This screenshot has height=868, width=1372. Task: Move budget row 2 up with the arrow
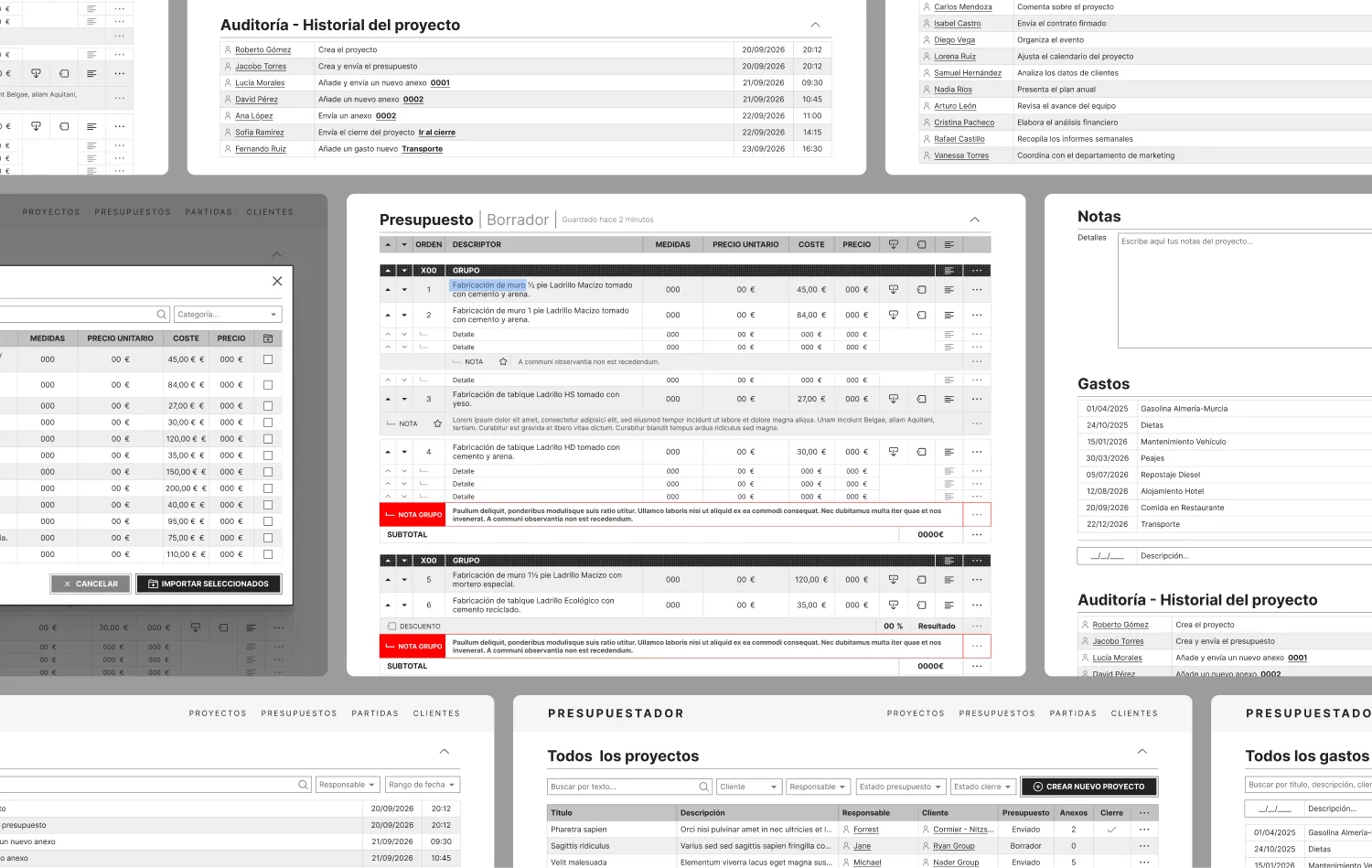tap(388, 315)
